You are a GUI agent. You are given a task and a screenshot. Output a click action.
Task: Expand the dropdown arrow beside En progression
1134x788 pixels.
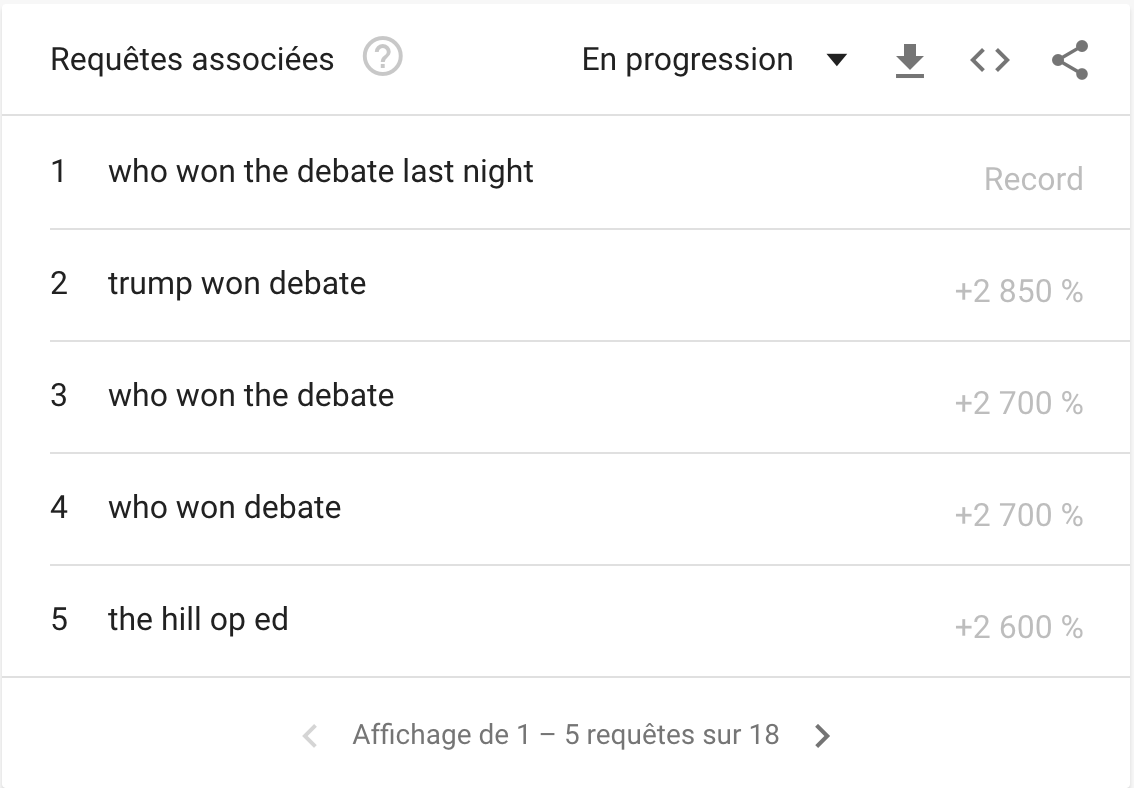pos(837,60)
